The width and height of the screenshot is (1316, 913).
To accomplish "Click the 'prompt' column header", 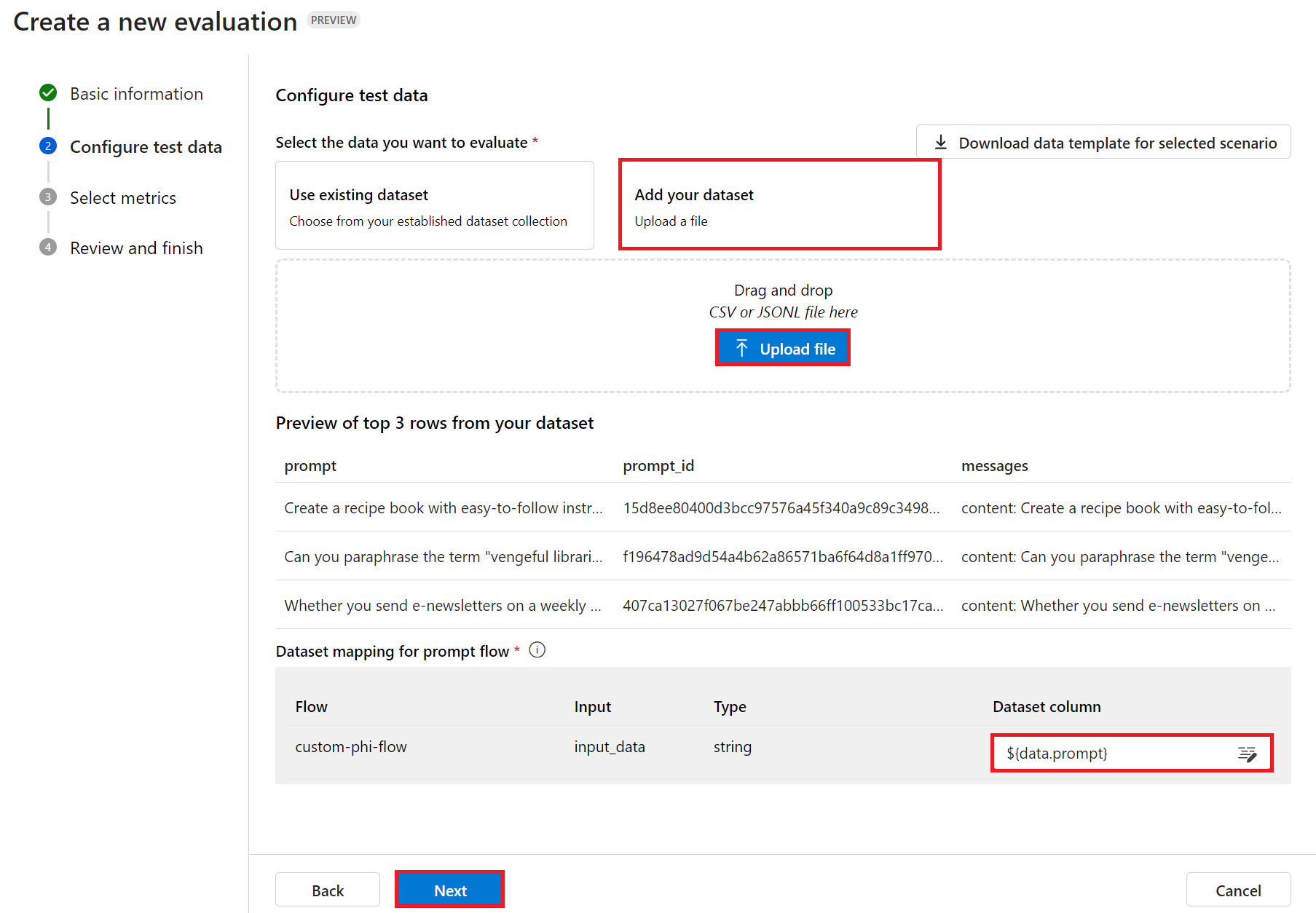I will pos(310,466).
